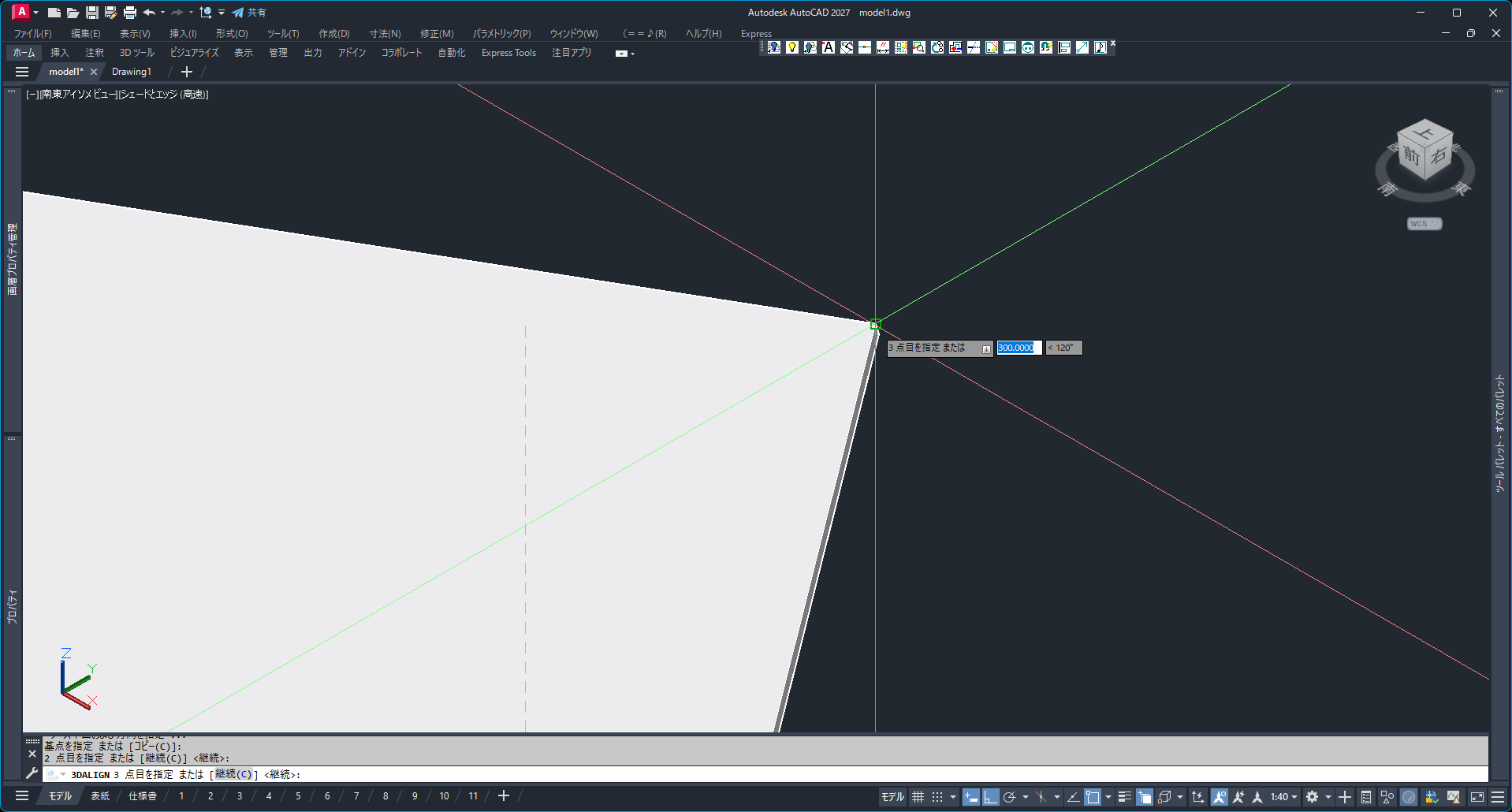Click the 共有 share button
The width and height of the screenshot is (1512, 812).
coord(249,13)
